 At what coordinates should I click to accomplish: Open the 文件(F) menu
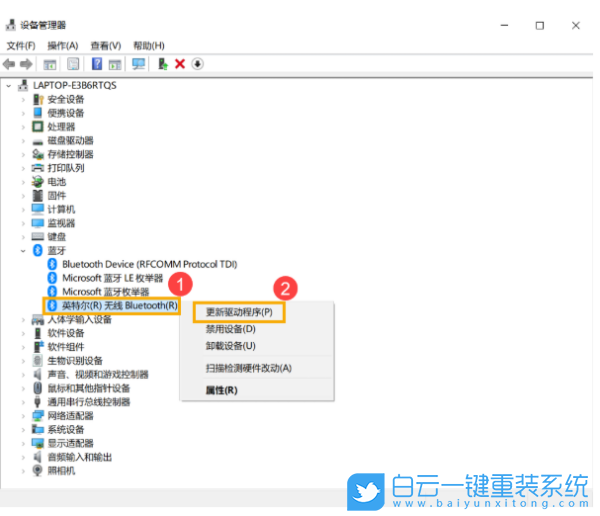pos(21,46)
